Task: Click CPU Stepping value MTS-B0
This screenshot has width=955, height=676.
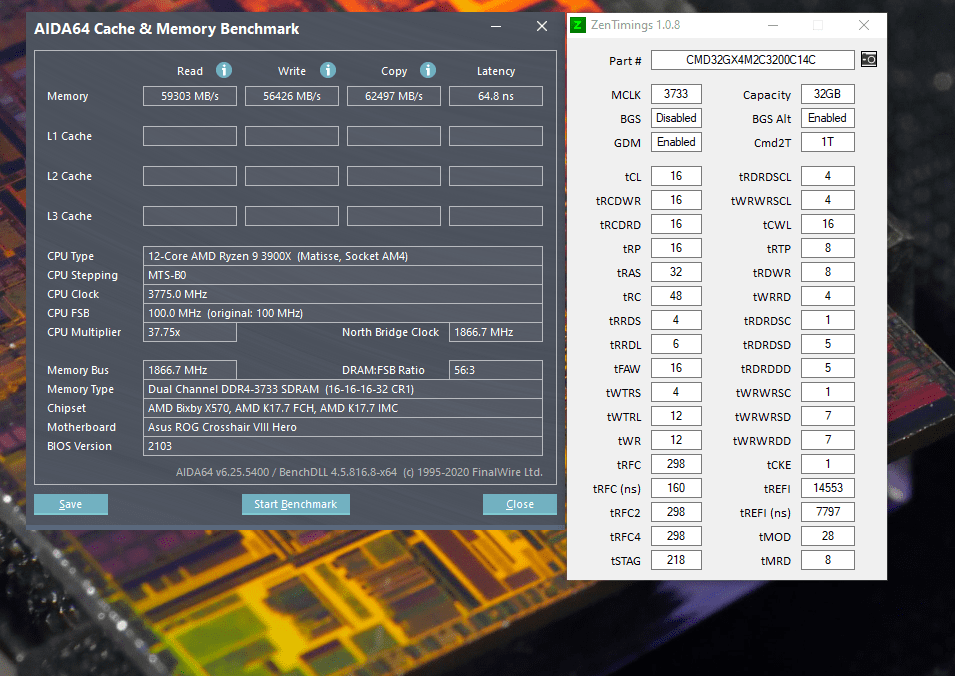Action: 342,275
